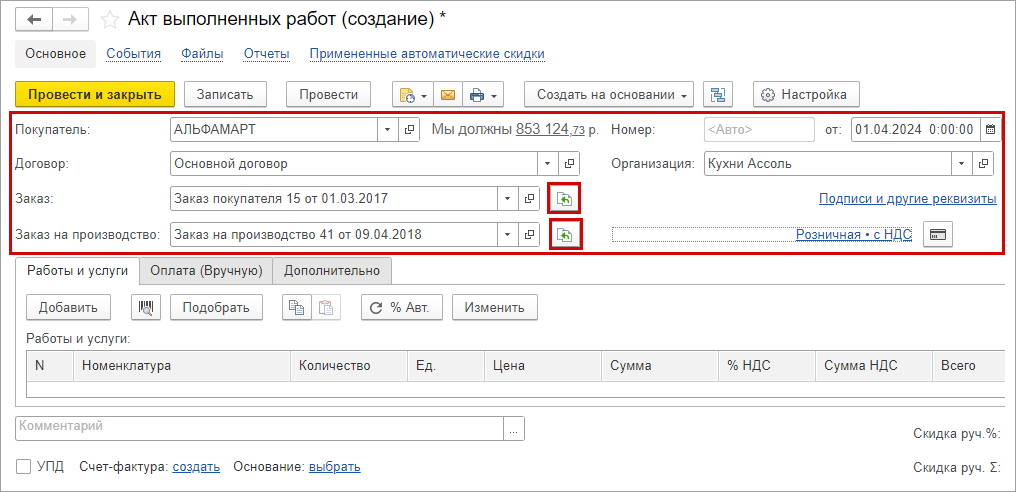Copy rows icon in the table toolbar
1016x492 pixels.
297,307
